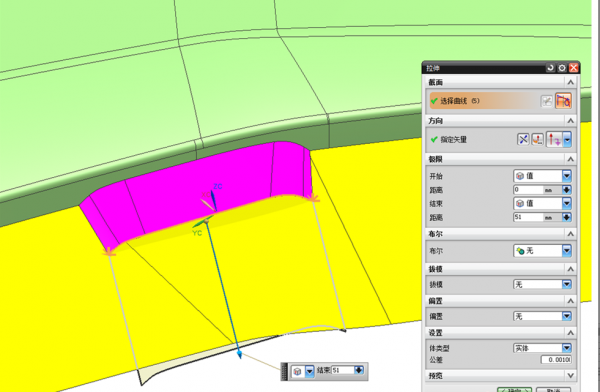600x392 pixels.
Task: Click the inferred vector arrow icon
Action: [554, 139]
